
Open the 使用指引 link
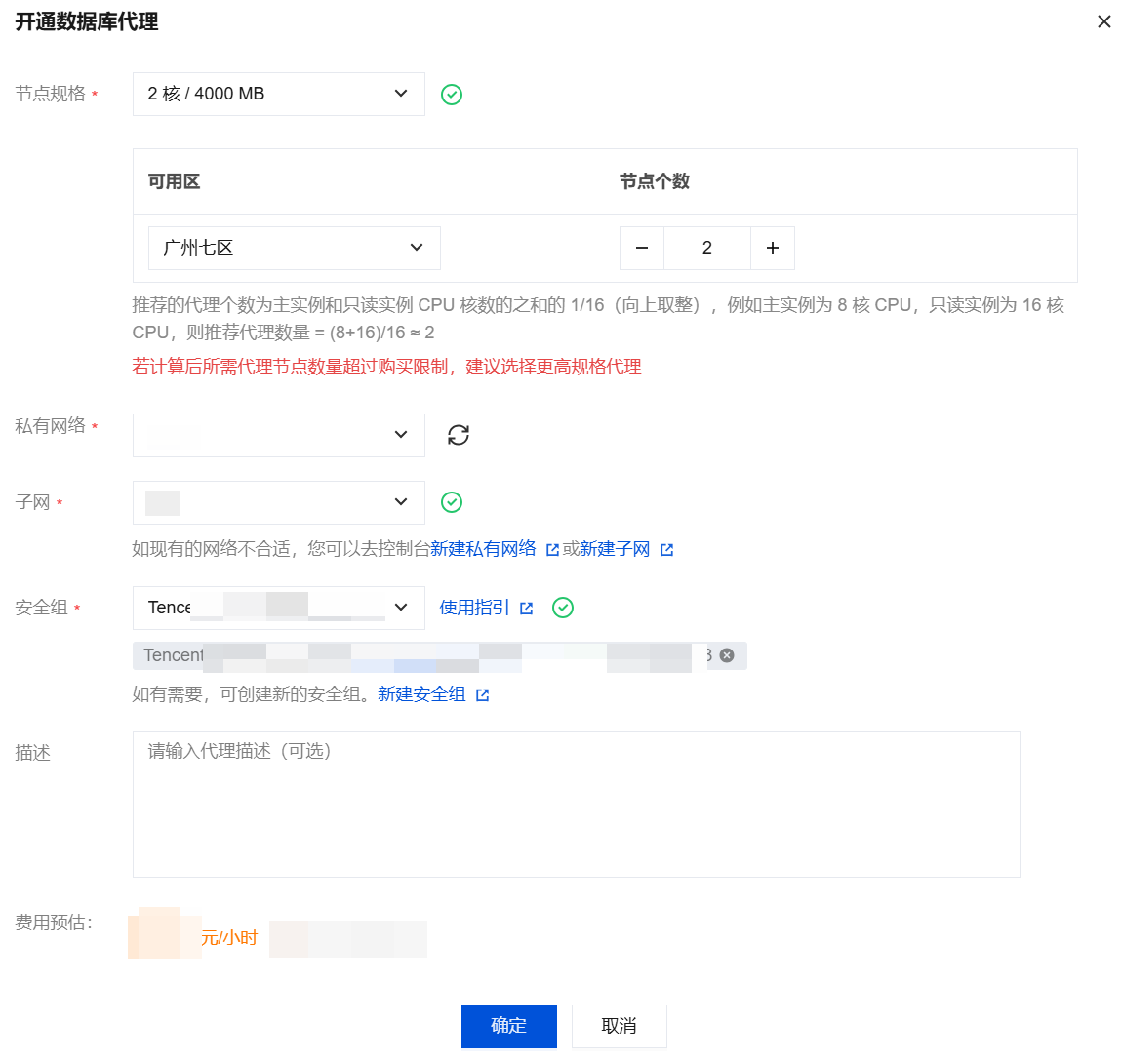pyautogui.click(x=475, y=609)
